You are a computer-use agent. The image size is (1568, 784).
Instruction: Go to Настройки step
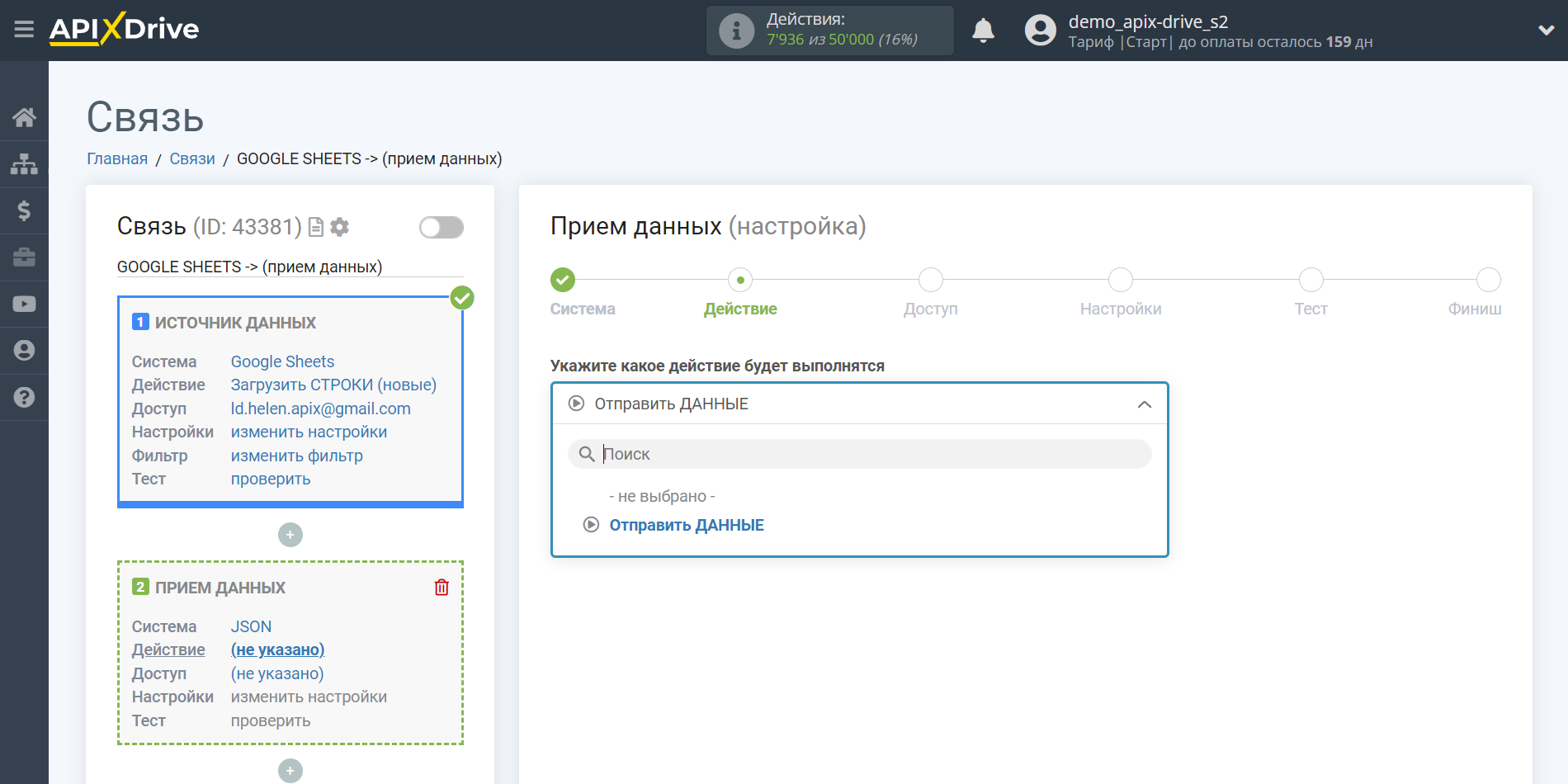tap(1121, 281)
